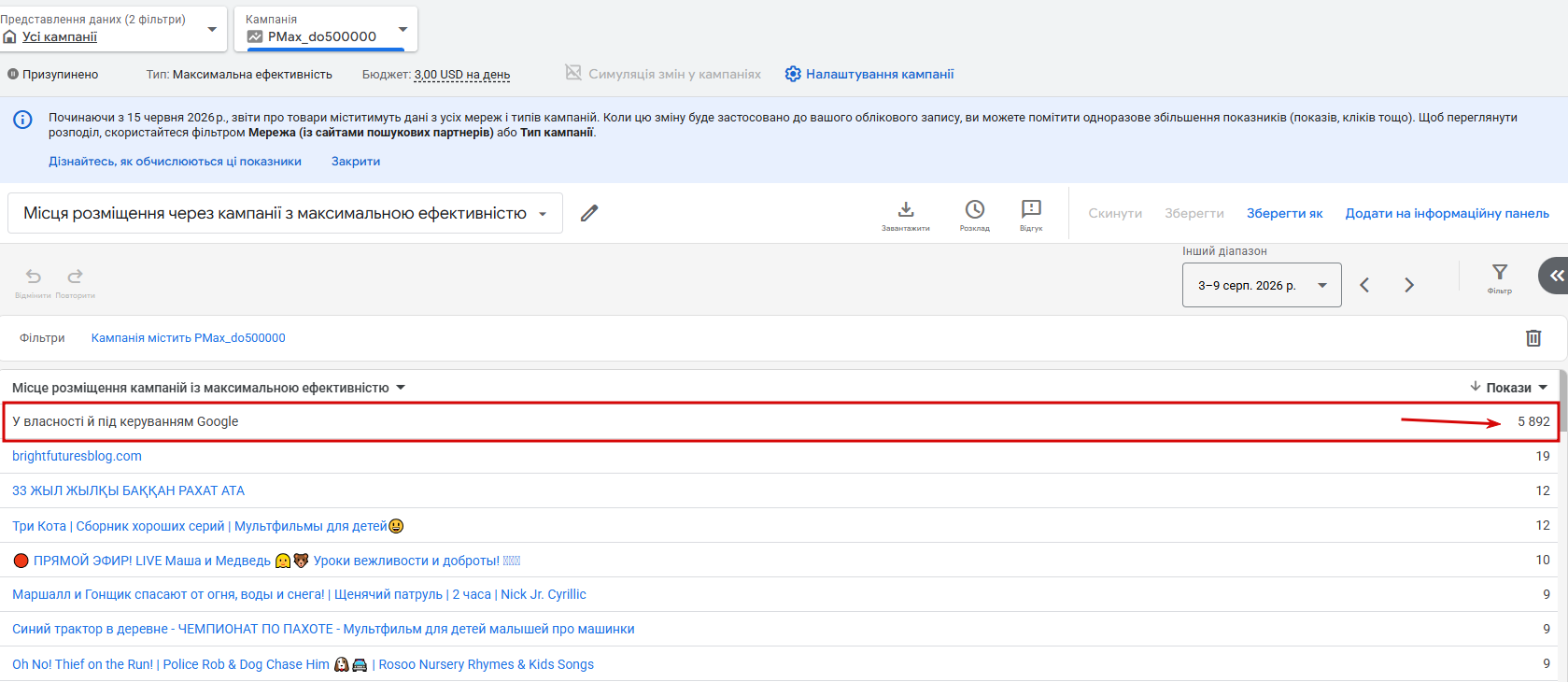Click the PMax campaign type icon
Image resolution: width=1568 pixels, height=682 pixels.
click(x=255, y=36)
